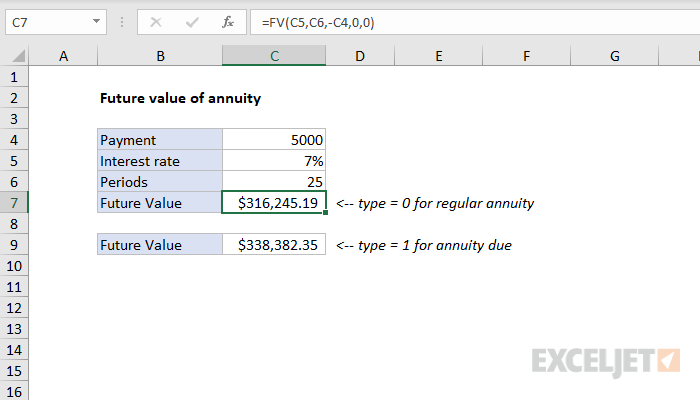Click the fill handle of cell C7
Screen dimensions: 700x400
tap(325, 212)
